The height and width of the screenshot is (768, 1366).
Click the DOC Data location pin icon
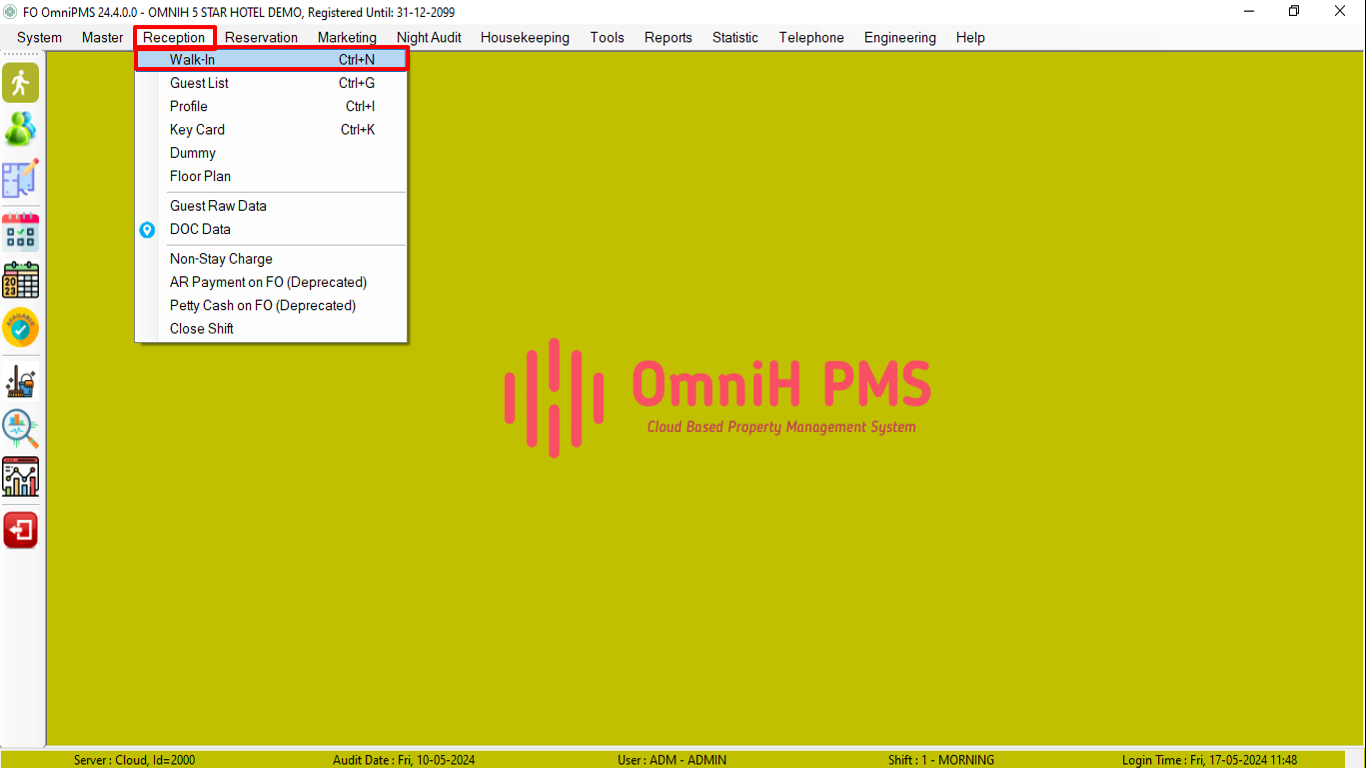(x=147, y=230)
